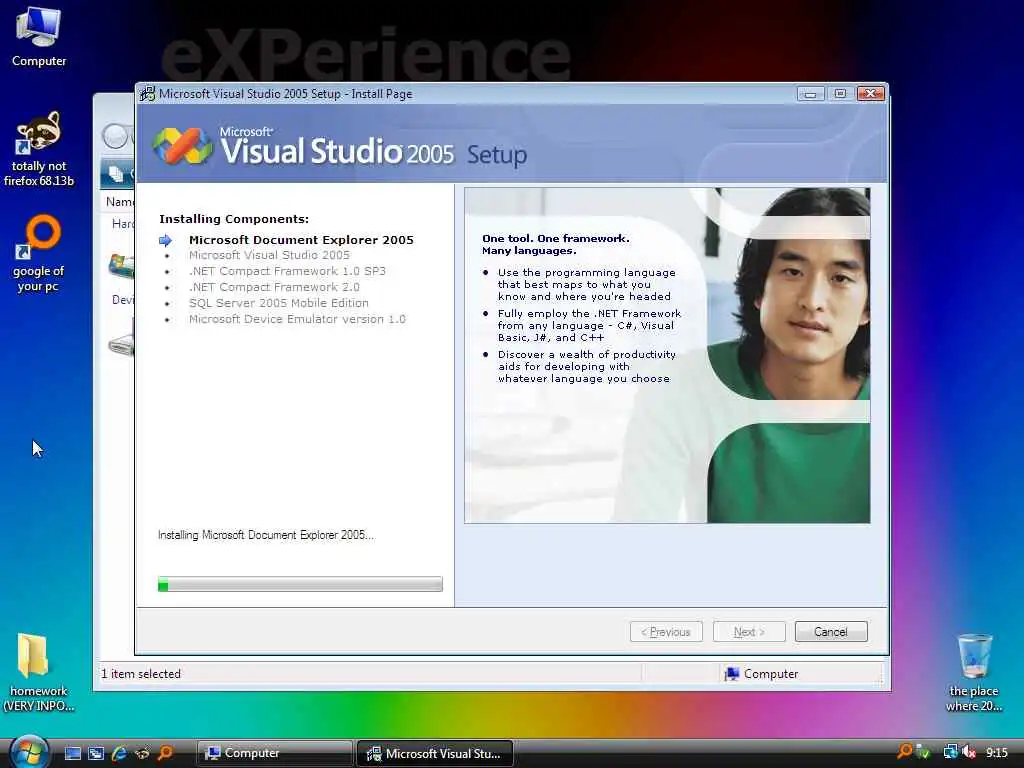Open the Computer desktop icon
Image resolution: width=1024 pixels, height=768 pixels.
(x=39, y=37)
